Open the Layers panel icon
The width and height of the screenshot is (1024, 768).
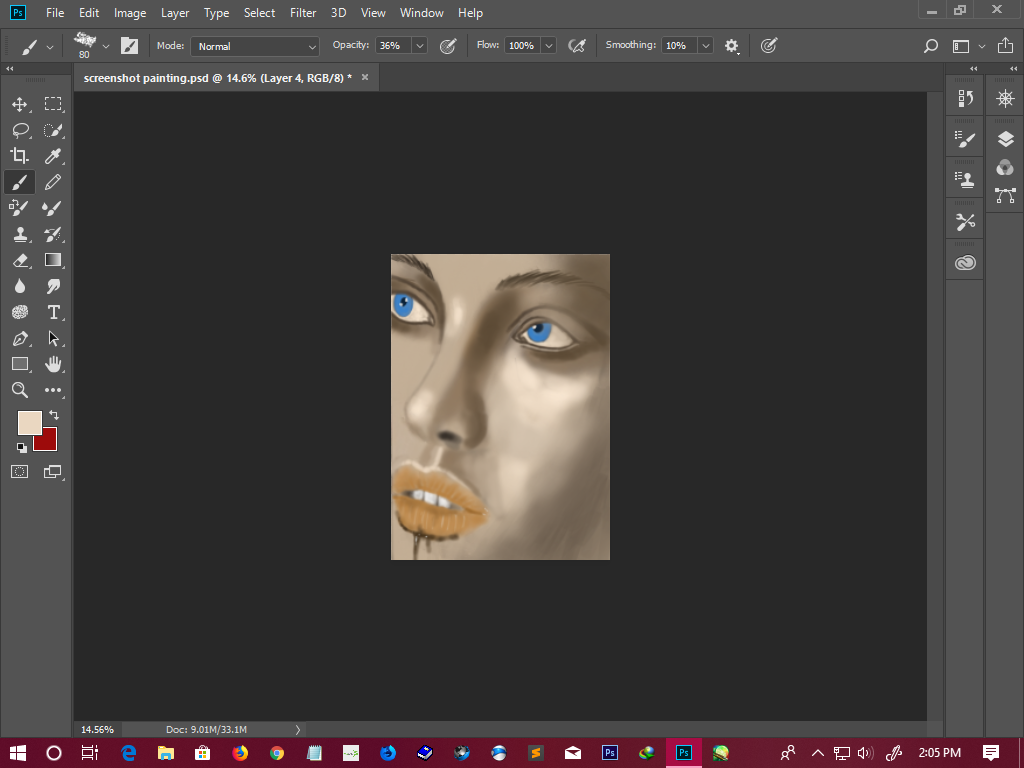pos(1005,139)
